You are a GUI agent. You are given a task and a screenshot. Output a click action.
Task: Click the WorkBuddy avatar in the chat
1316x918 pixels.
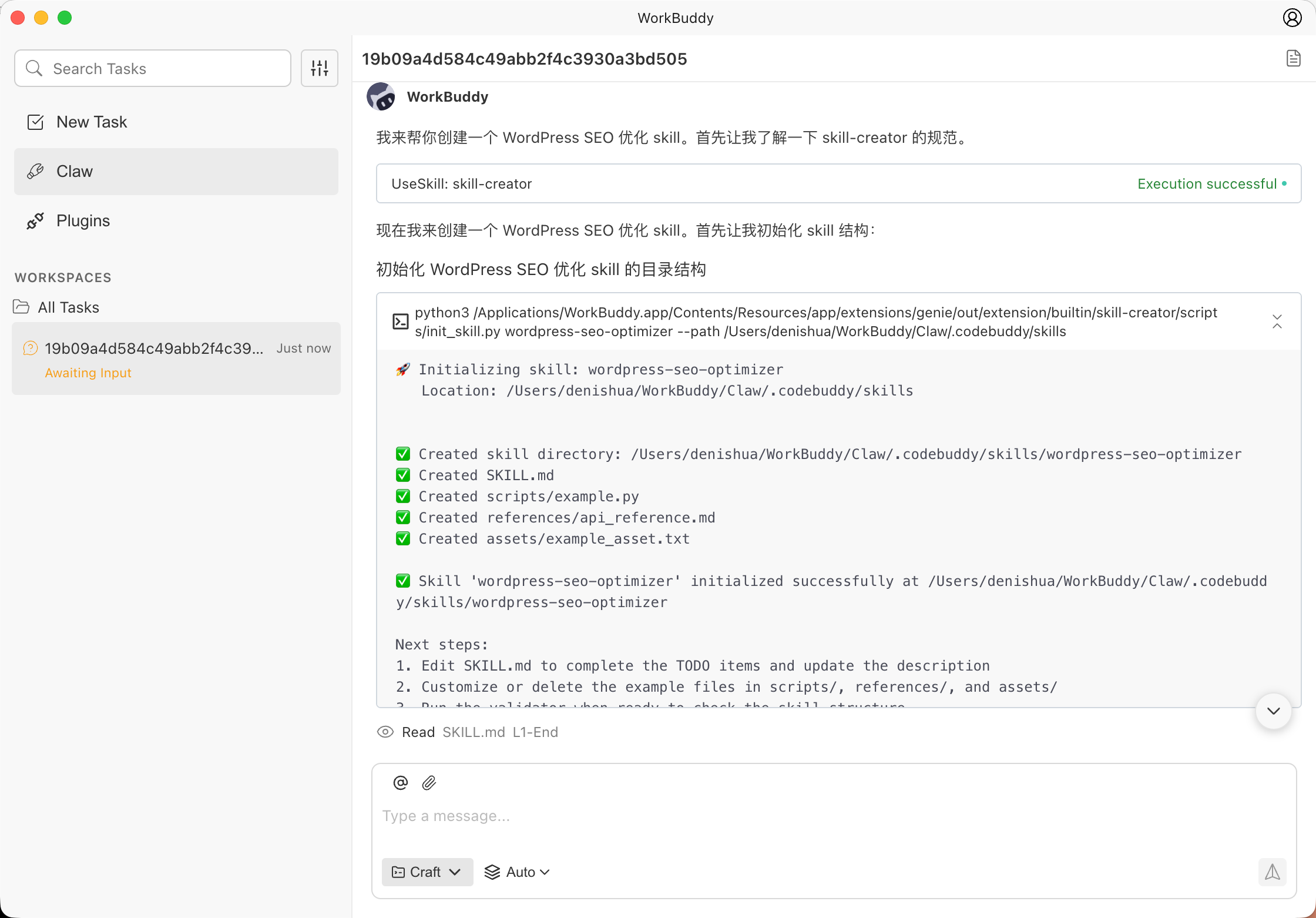pos(381,96)
